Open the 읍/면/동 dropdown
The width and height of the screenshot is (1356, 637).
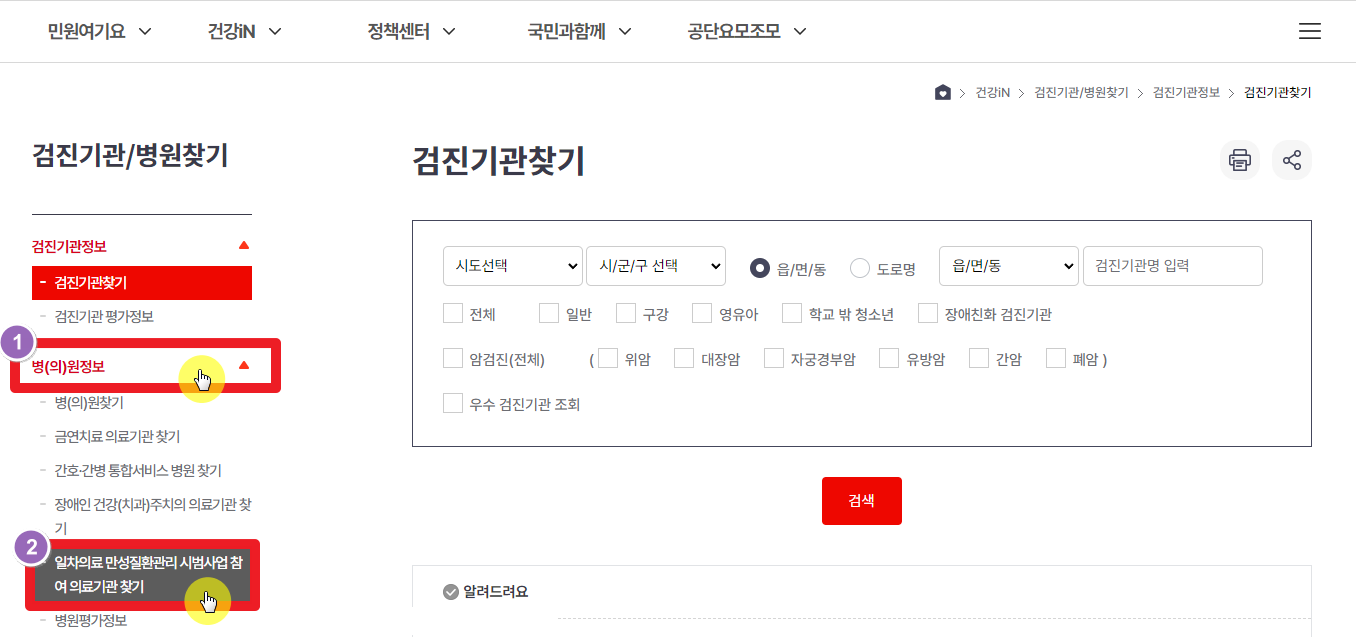coord(1008,266)
